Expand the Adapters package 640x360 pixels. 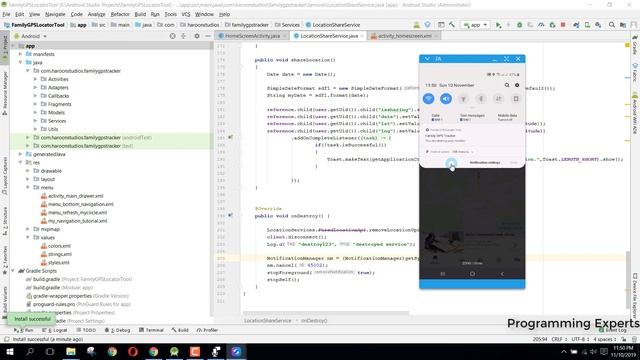pos(35,87)
